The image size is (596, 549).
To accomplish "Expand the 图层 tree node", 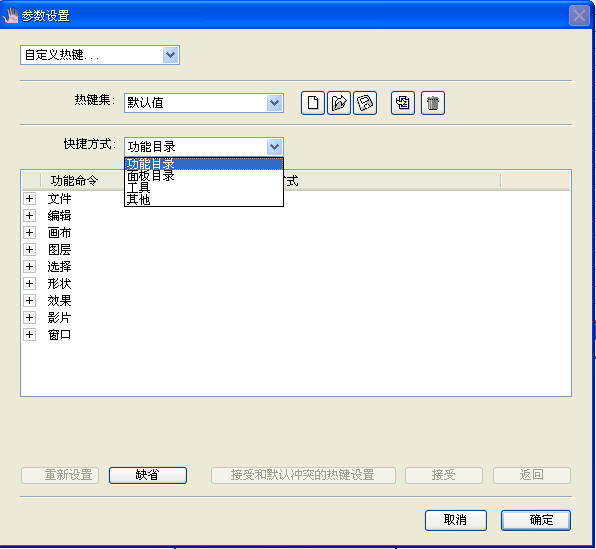I will 30,249.
